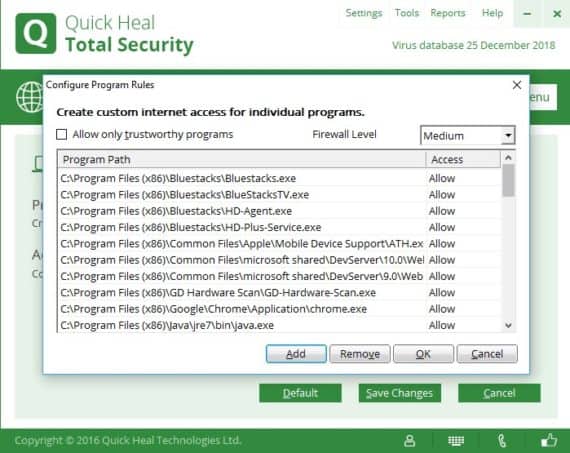Open the virtual keyboard icon
This screenshot has width=570, height=453.
[x=456, y=441]
